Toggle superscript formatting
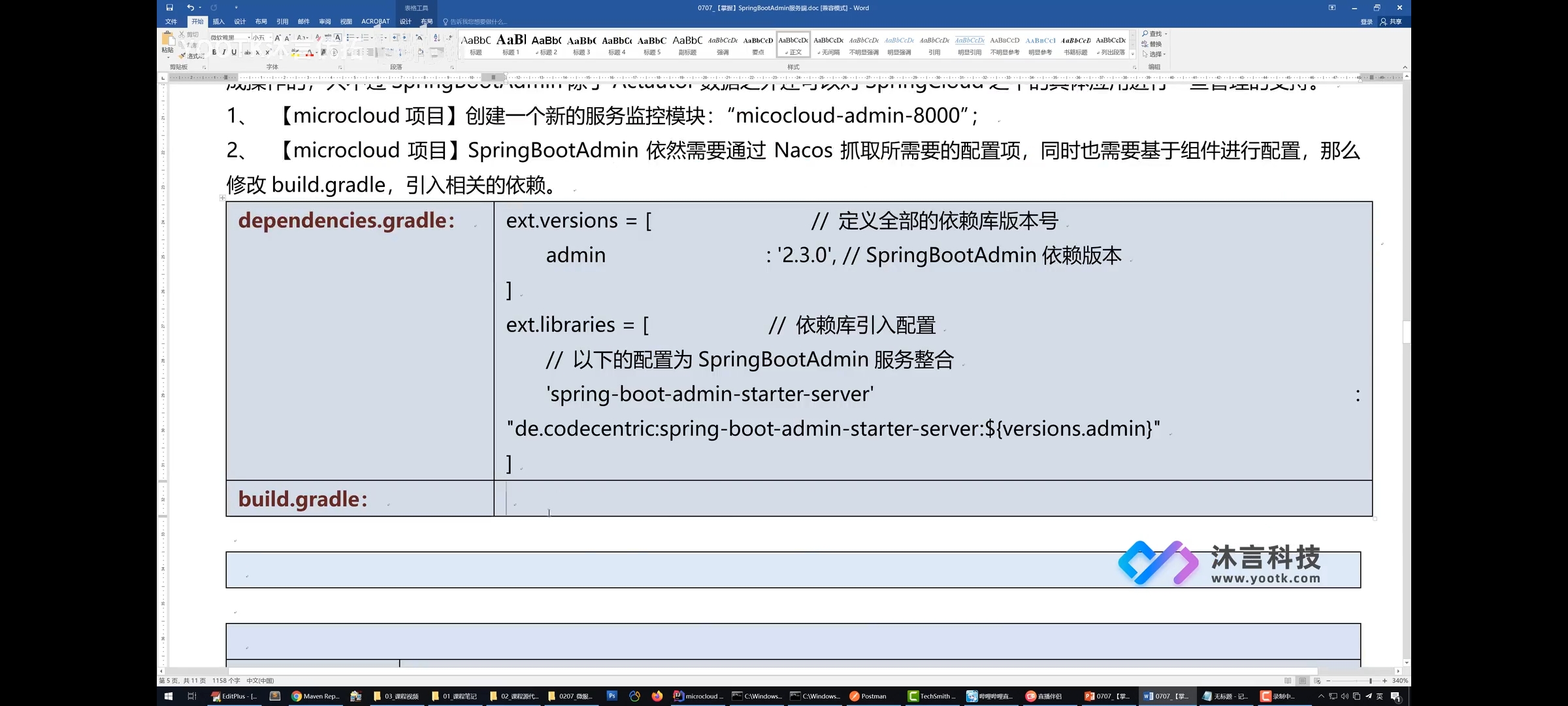1568x706 pixels. coord(268,52)
